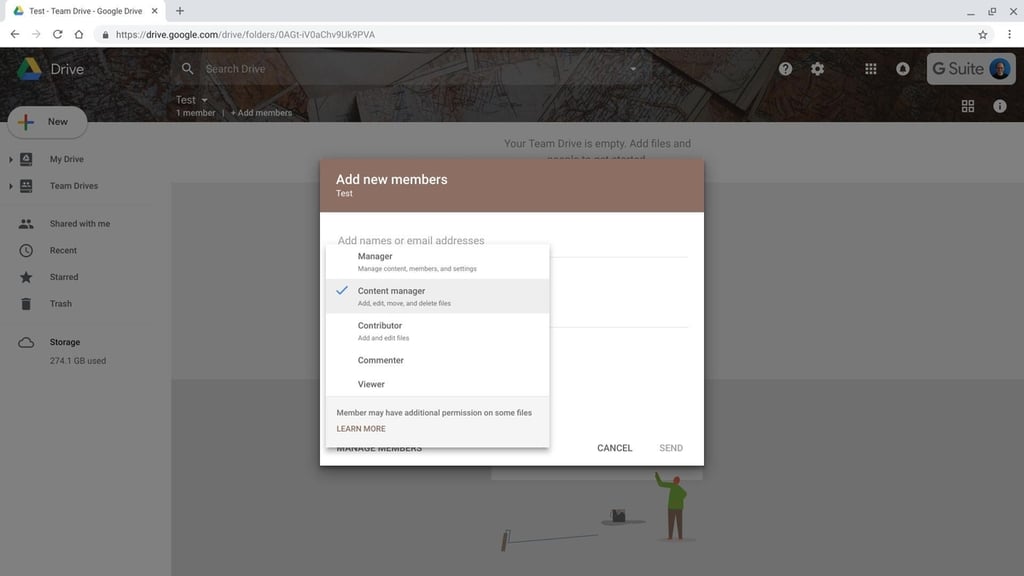
Task: Close the Test - Team Drive tab
Action: [x=154, y=10]
